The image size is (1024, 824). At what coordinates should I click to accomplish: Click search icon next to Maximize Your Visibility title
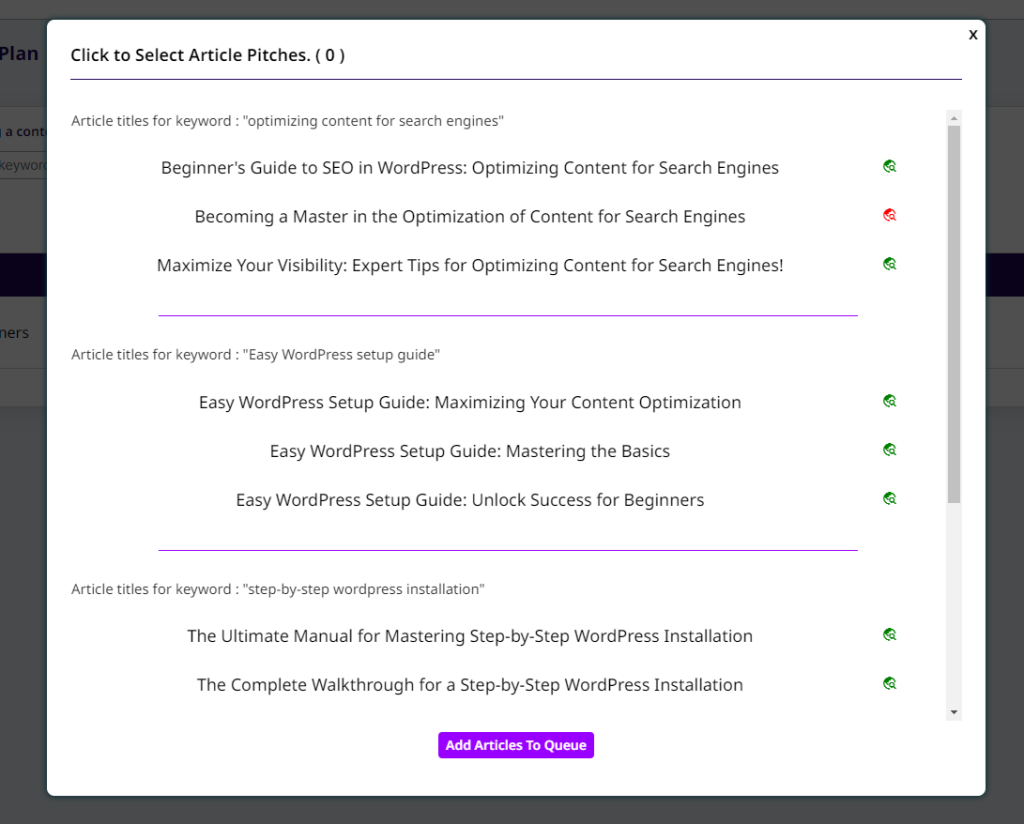(x=889, y=264)
